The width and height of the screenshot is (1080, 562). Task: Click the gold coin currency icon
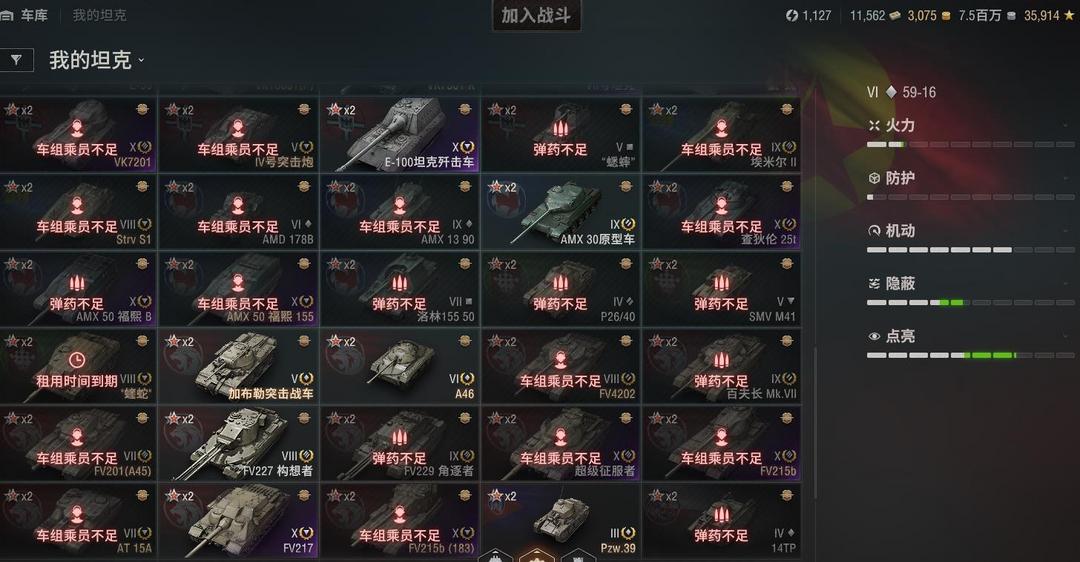click(946, 15)
